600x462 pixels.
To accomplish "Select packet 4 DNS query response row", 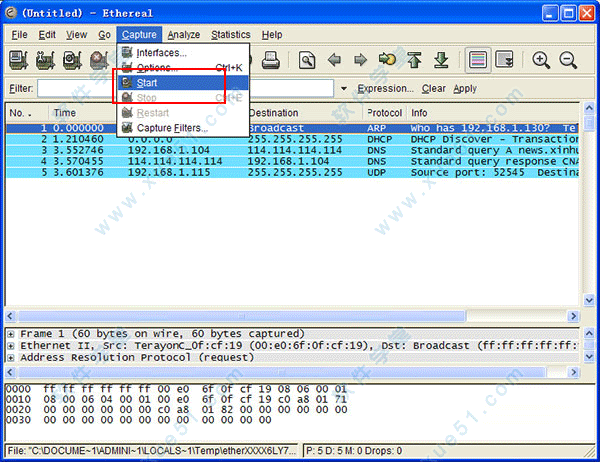I will pos(292,161).
